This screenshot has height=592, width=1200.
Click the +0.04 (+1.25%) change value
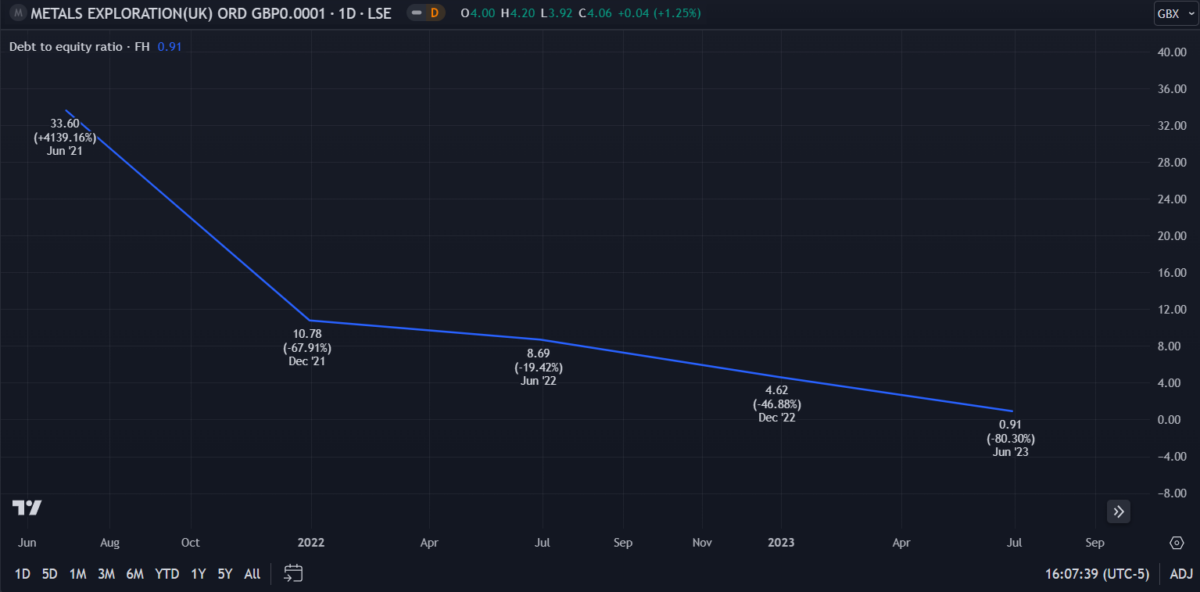[x=661, y=13]
